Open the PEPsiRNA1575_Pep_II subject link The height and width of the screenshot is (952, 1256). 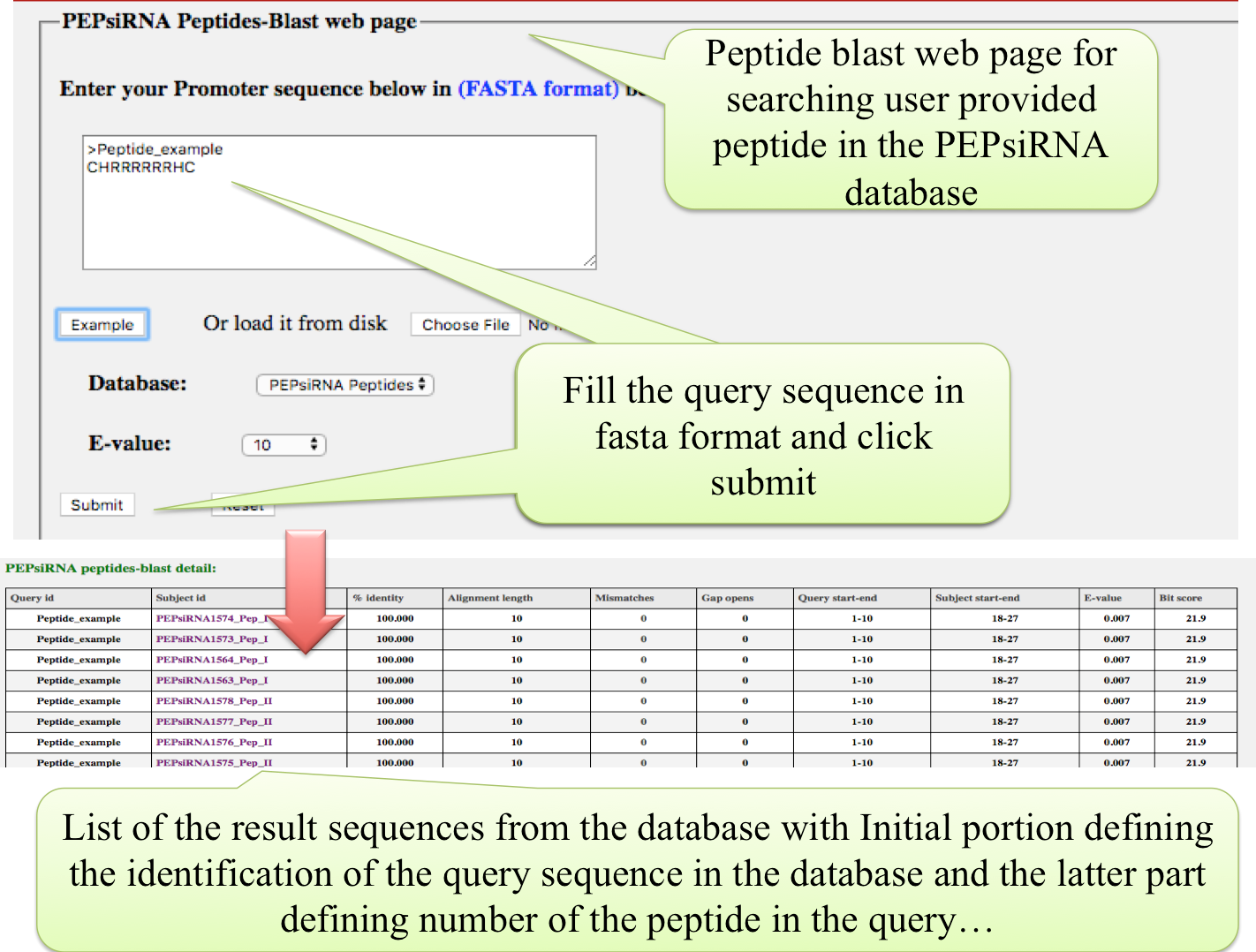[x=214, y=762]
